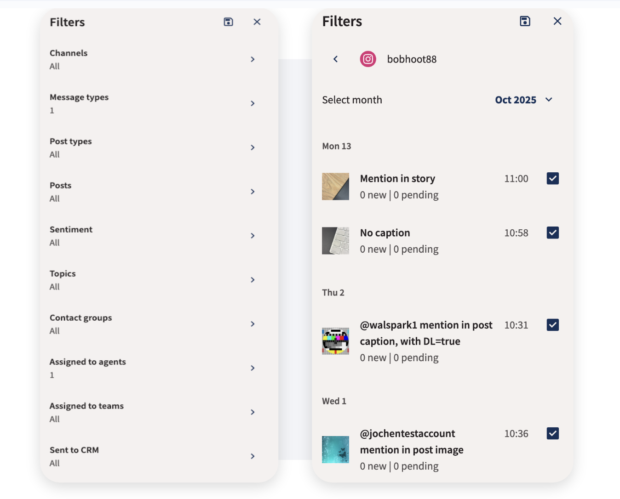Go back using the arrow beside bobhoot88
This screenshot has width=620, height=499.
coord(336,59)
